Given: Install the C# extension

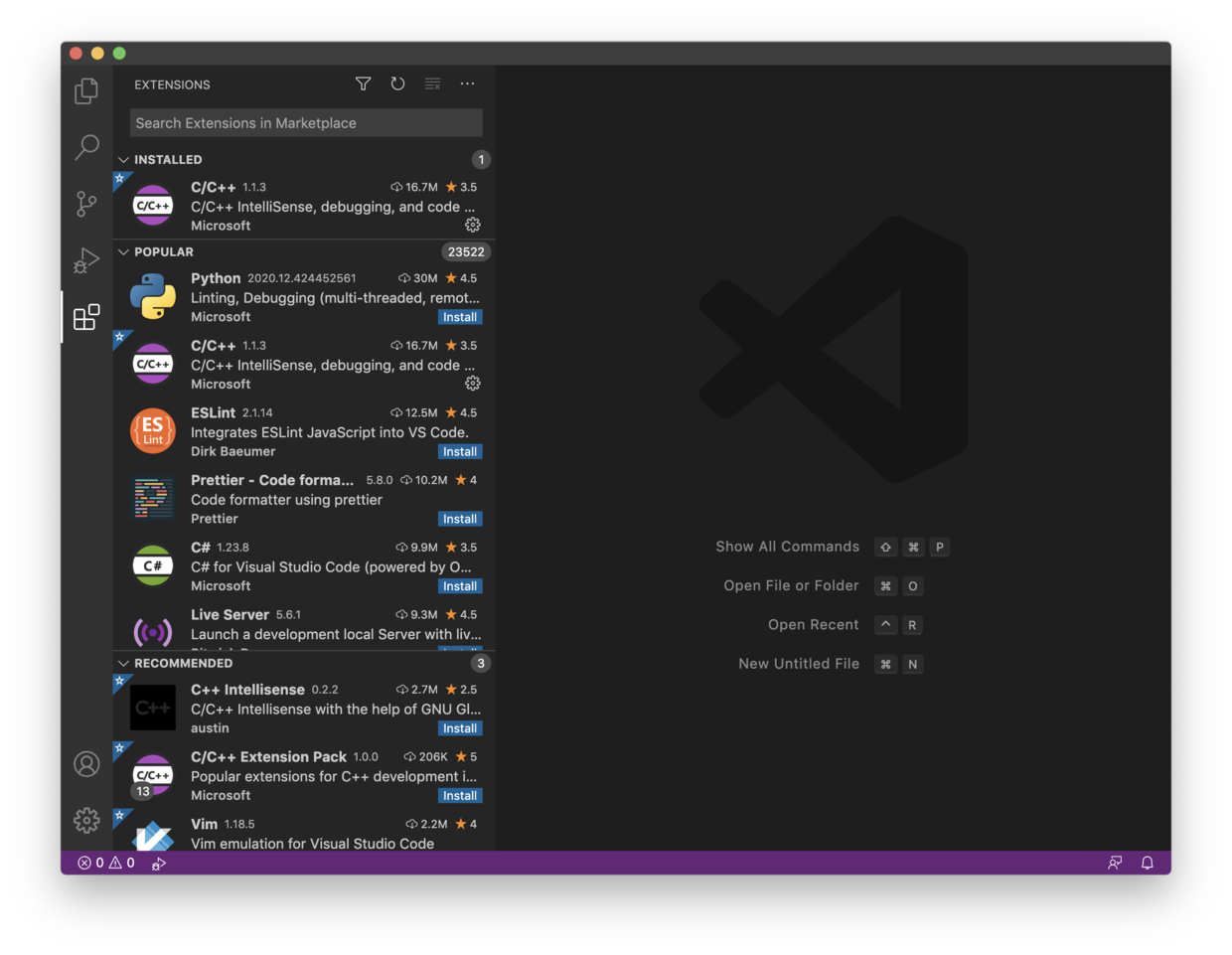Looking at the screenshot, I should pos(460,586).
